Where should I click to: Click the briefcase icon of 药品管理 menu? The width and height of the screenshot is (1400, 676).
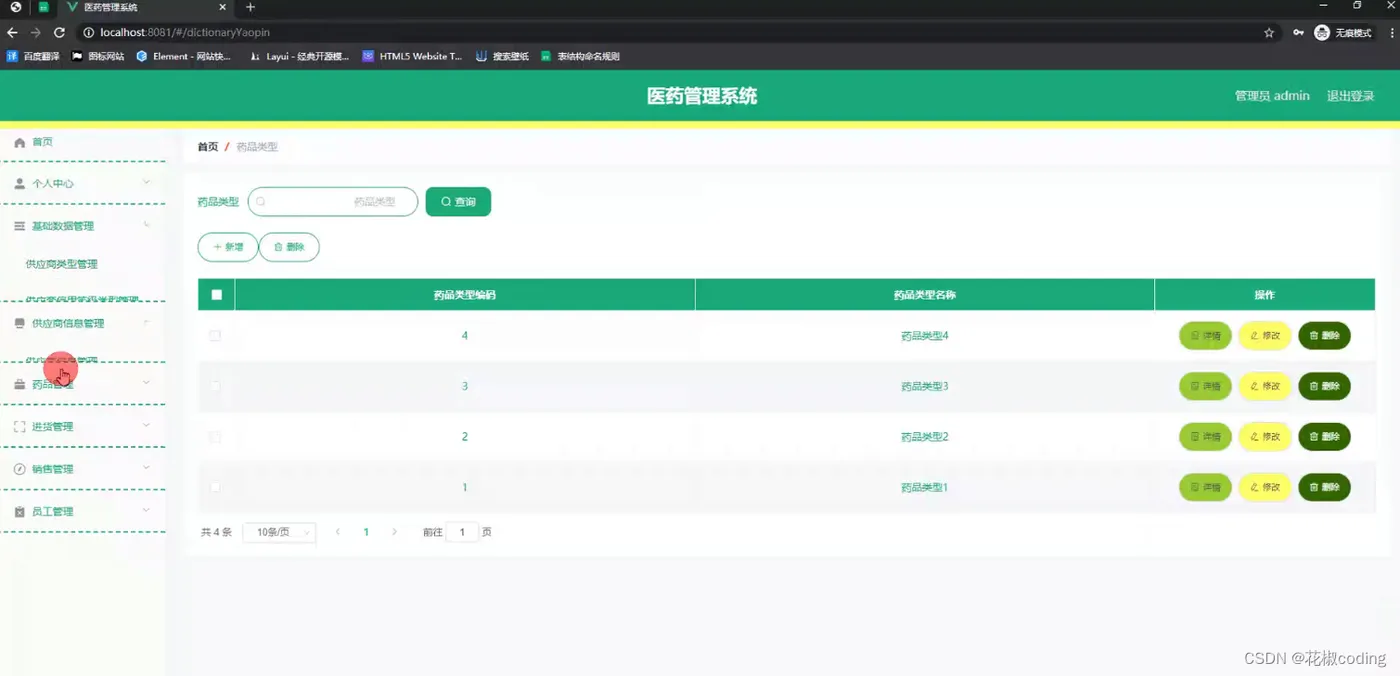point(19,385)
